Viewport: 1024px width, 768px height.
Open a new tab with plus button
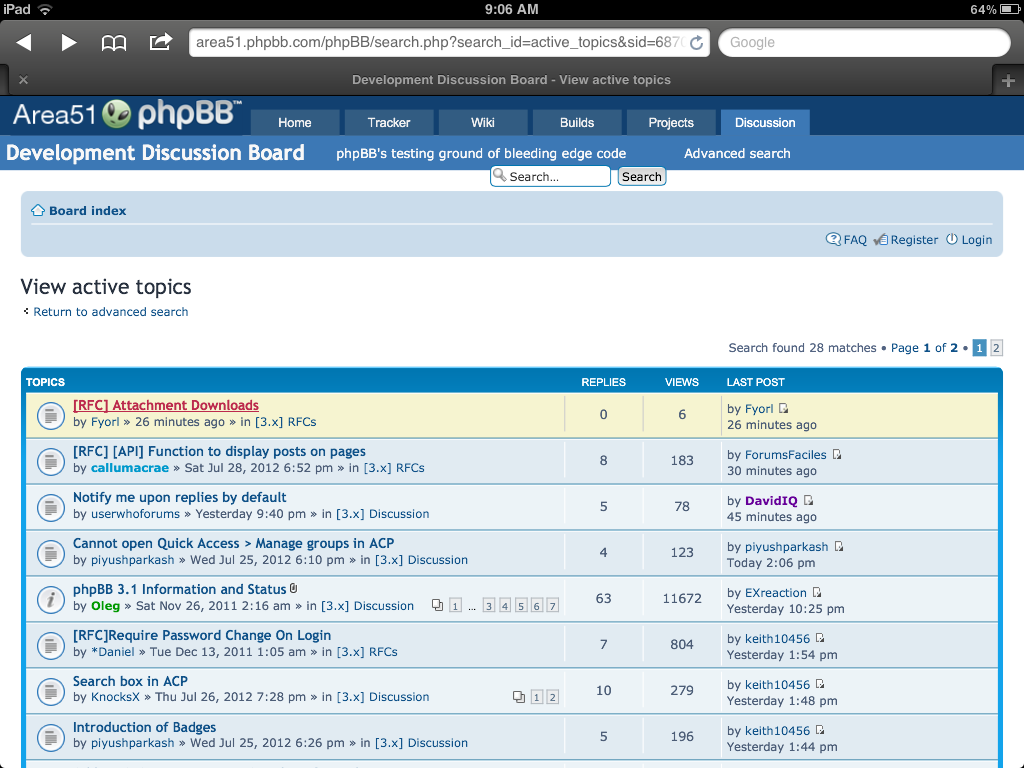coord(1008,81)
